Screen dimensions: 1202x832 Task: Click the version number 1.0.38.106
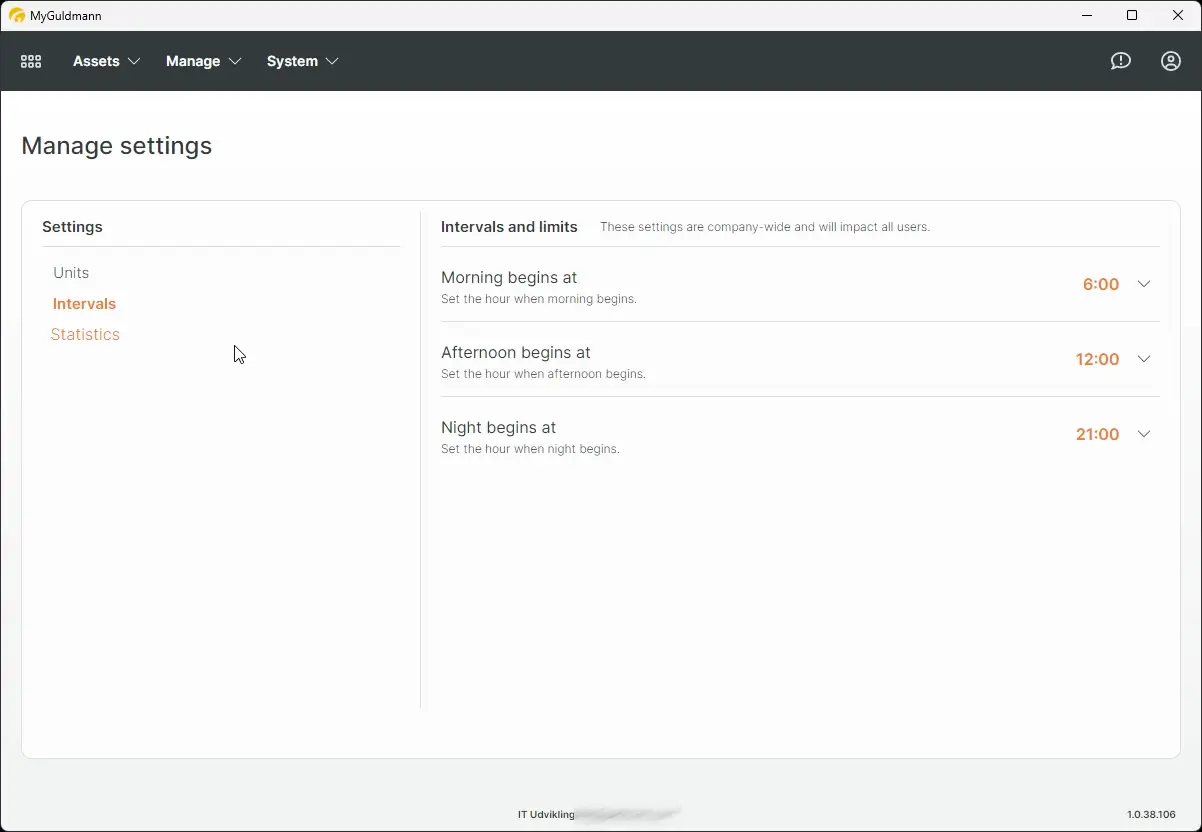pos(1150,814)
